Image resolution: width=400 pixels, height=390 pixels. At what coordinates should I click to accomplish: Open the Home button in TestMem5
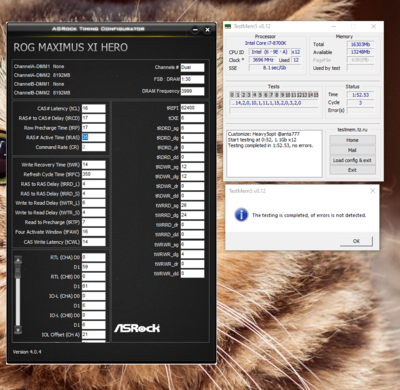click(x=352, y=140)
